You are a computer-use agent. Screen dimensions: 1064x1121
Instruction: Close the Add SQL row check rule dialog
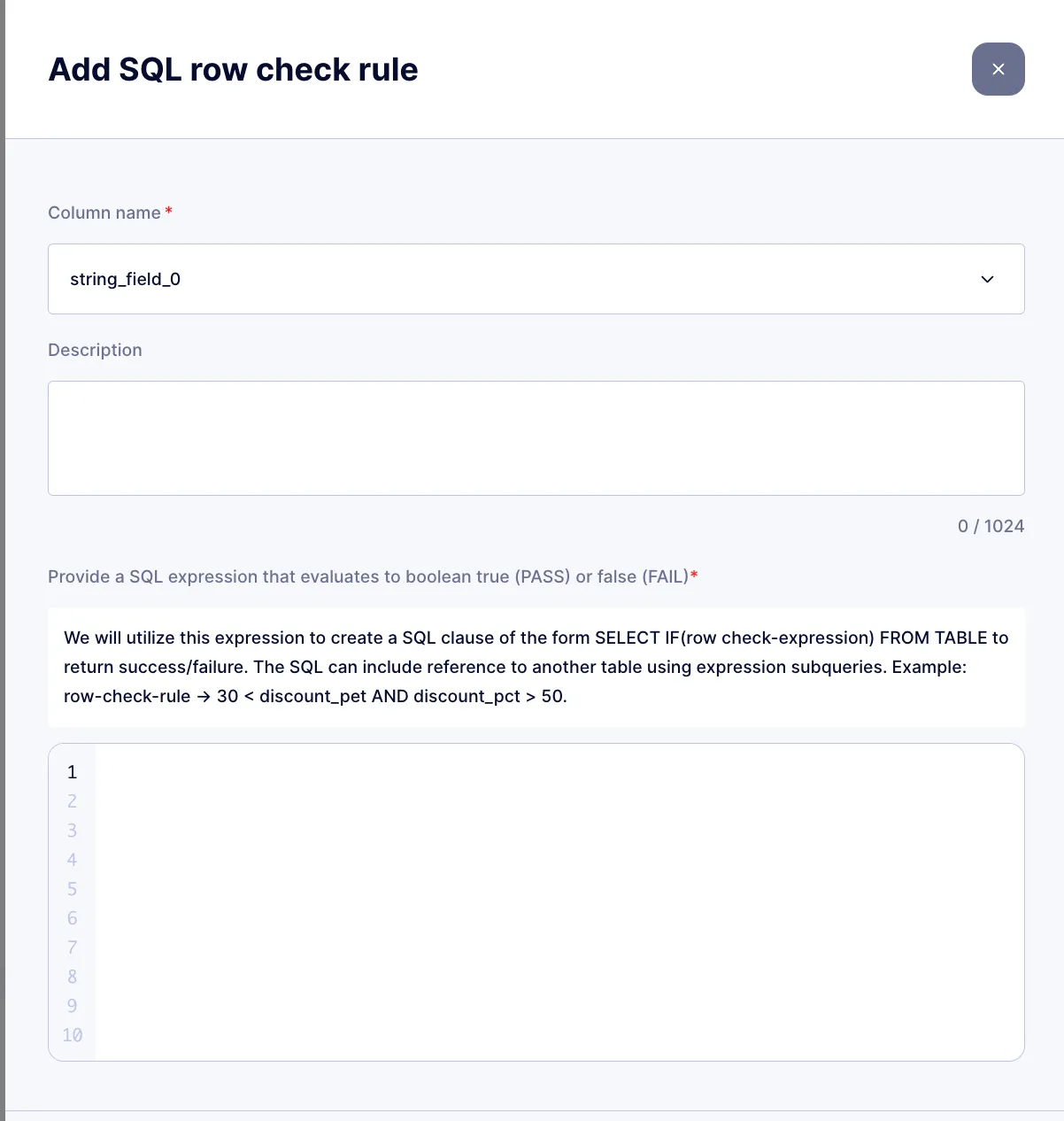(998, 69)
